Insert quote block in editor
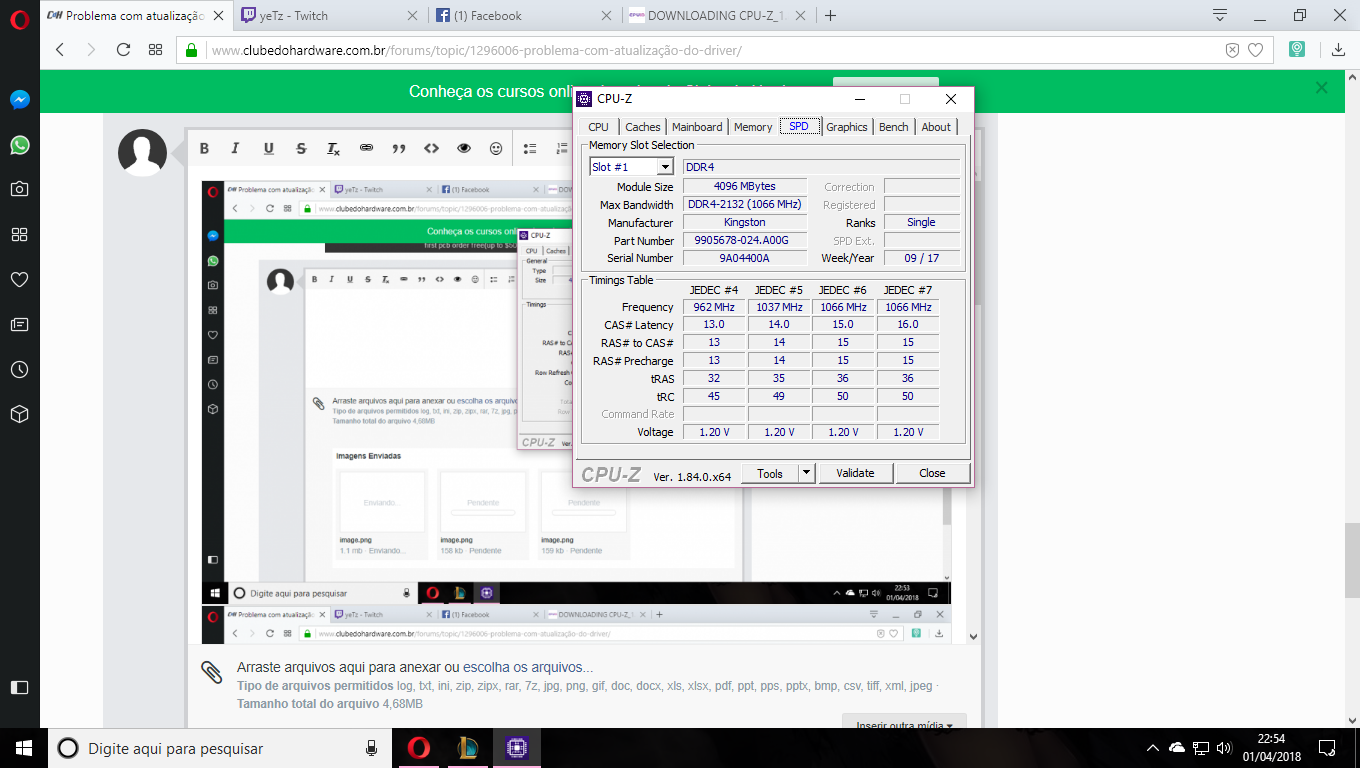 [398, 148]
